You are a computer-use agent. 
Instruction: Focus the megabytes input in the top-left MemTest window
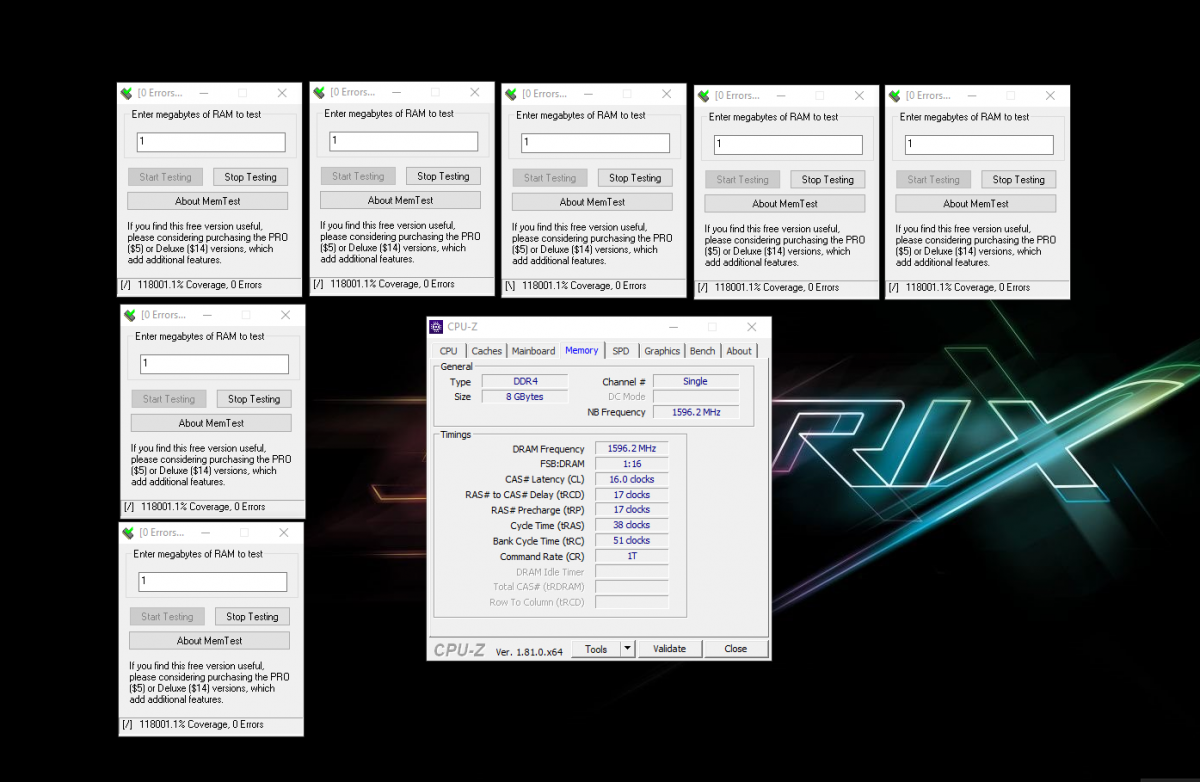[211, 142]
